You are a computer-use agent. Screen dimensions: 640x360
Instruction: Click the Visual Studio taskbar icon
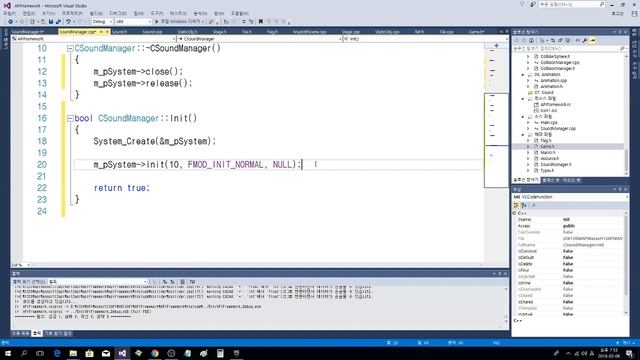point(122,353)
